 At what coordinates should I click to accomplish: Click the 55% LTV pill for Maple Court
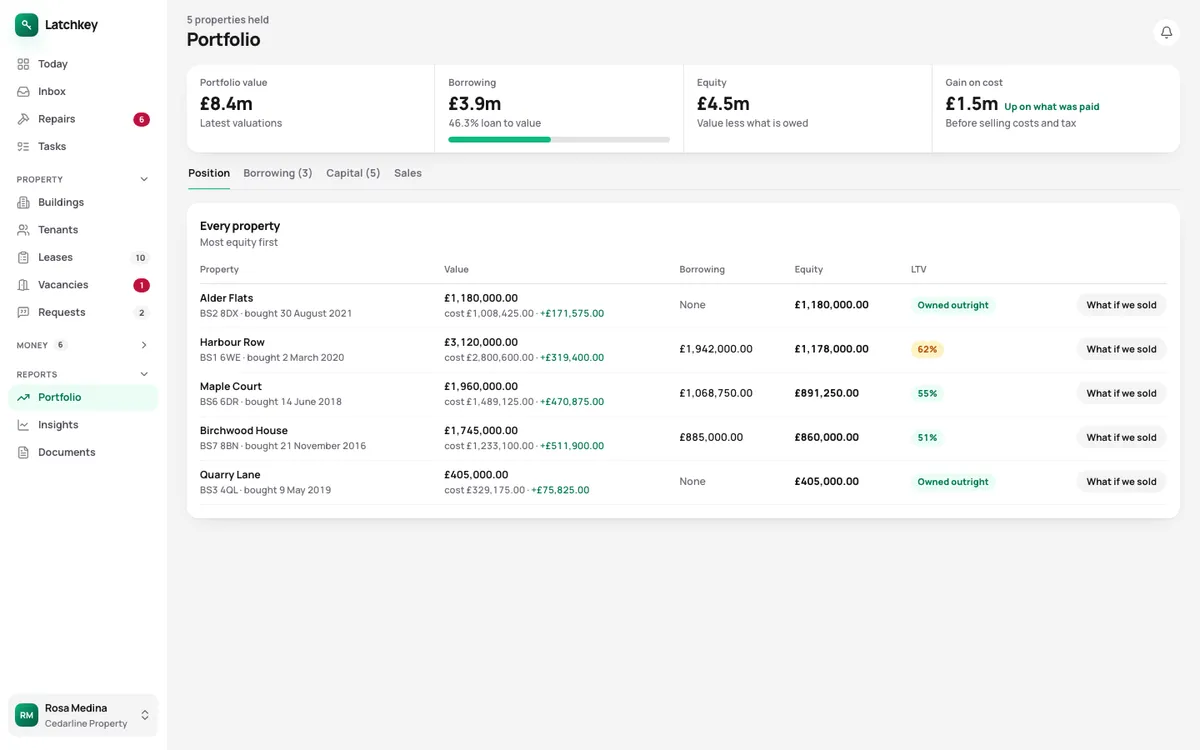927,393
